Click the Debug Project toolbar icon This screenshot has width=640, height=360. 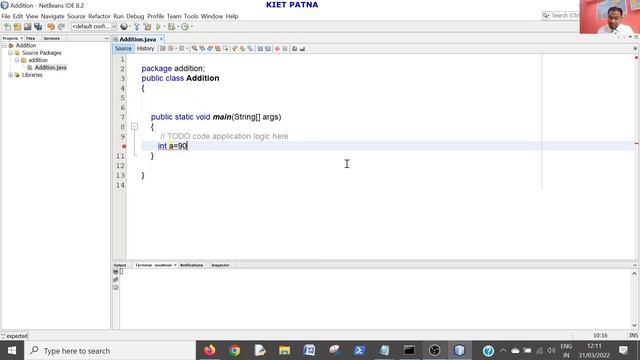coord(171,27)
